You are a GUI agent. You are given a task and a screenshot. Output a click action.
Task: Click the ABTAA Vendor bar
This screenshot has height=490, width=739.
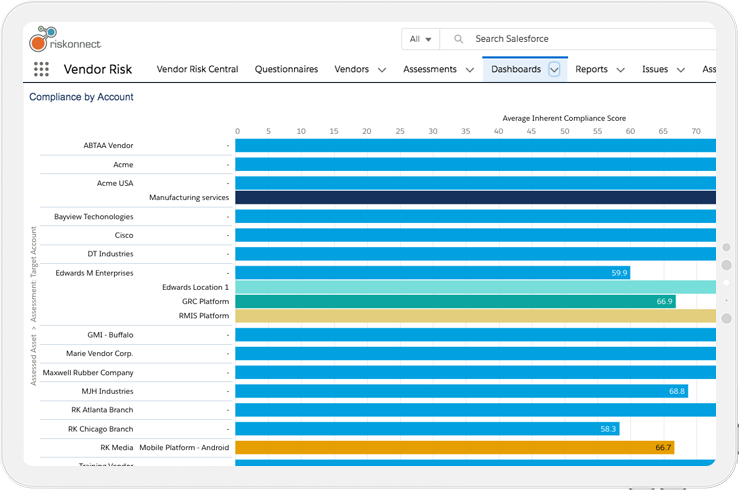pyautogui.click(x=476, y=146)
